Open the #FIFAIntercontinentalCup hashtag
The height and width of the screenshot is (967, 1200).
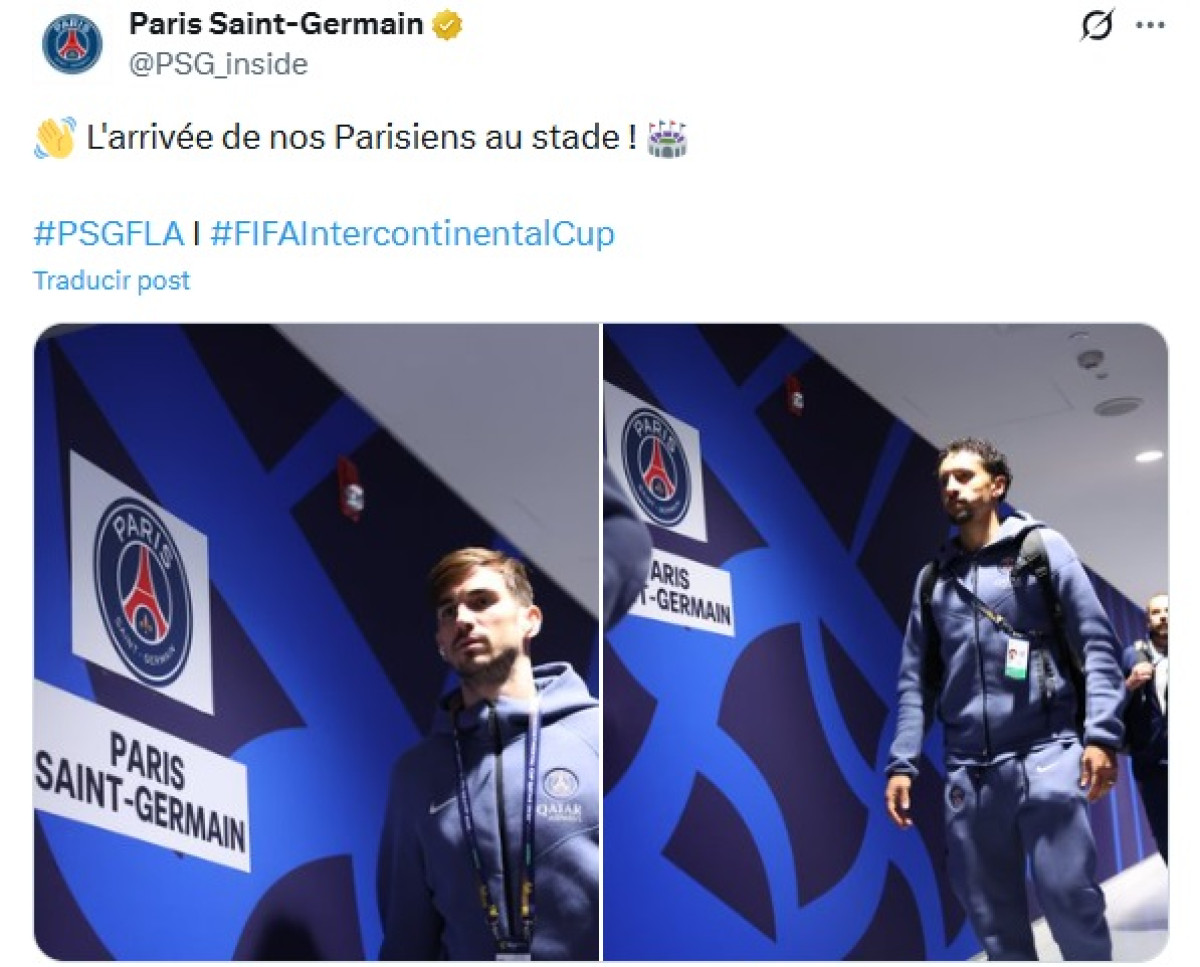[412, 234]
